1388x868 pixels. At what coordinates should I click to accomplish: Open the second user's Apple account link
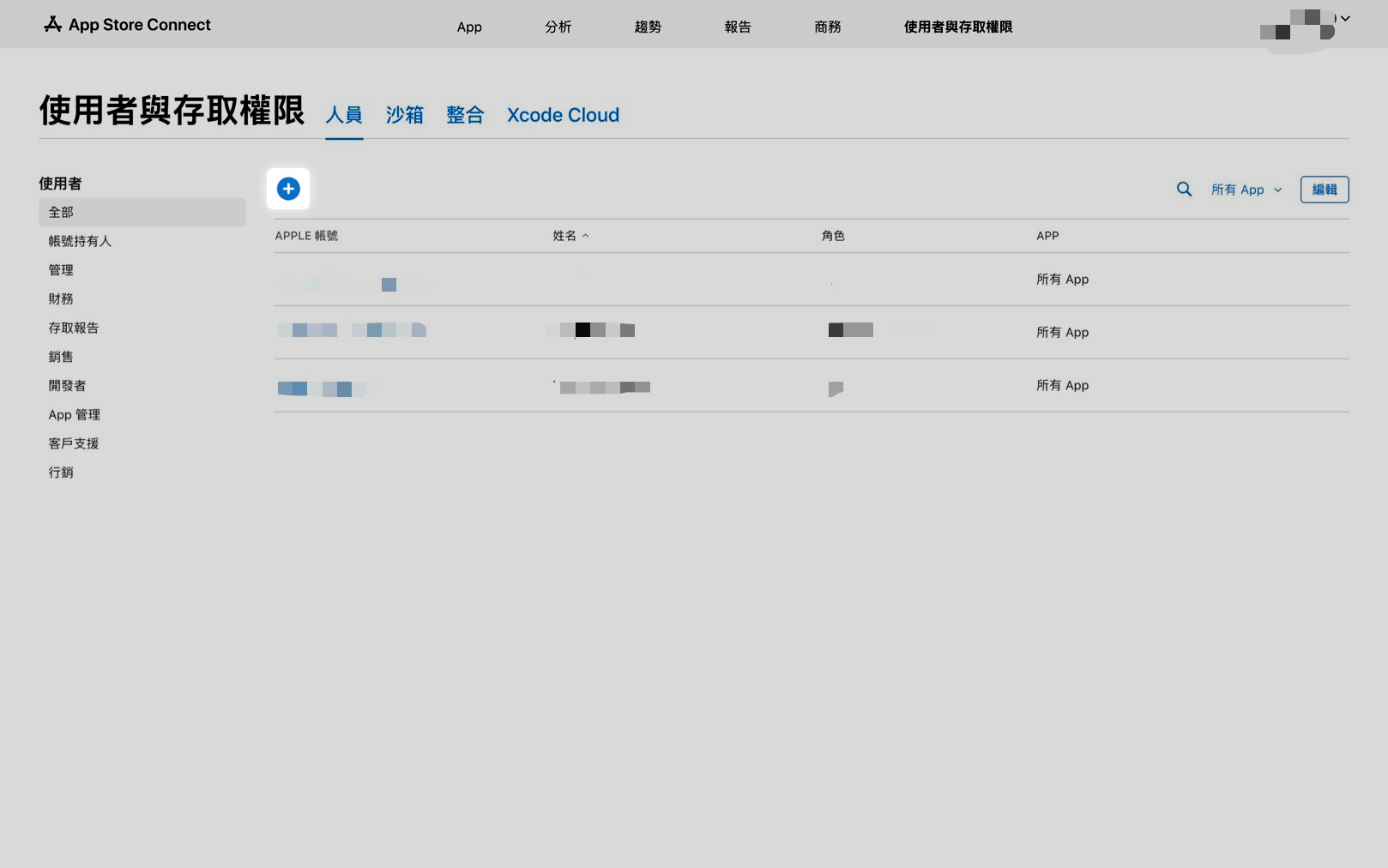(x=352, y=330)
